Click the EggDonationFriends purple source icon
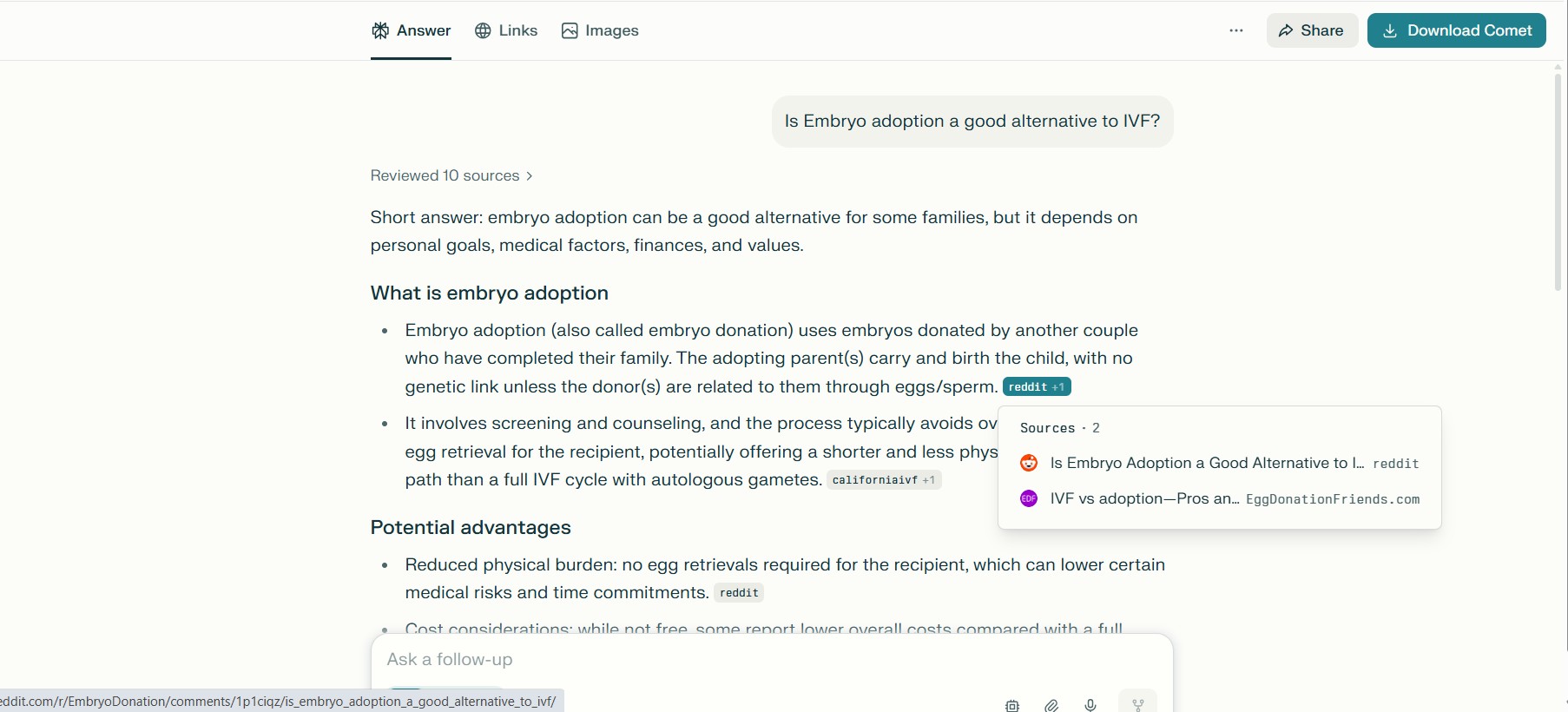Image resolution: width=1568 pixels, height=712 pixels. 1029,498
